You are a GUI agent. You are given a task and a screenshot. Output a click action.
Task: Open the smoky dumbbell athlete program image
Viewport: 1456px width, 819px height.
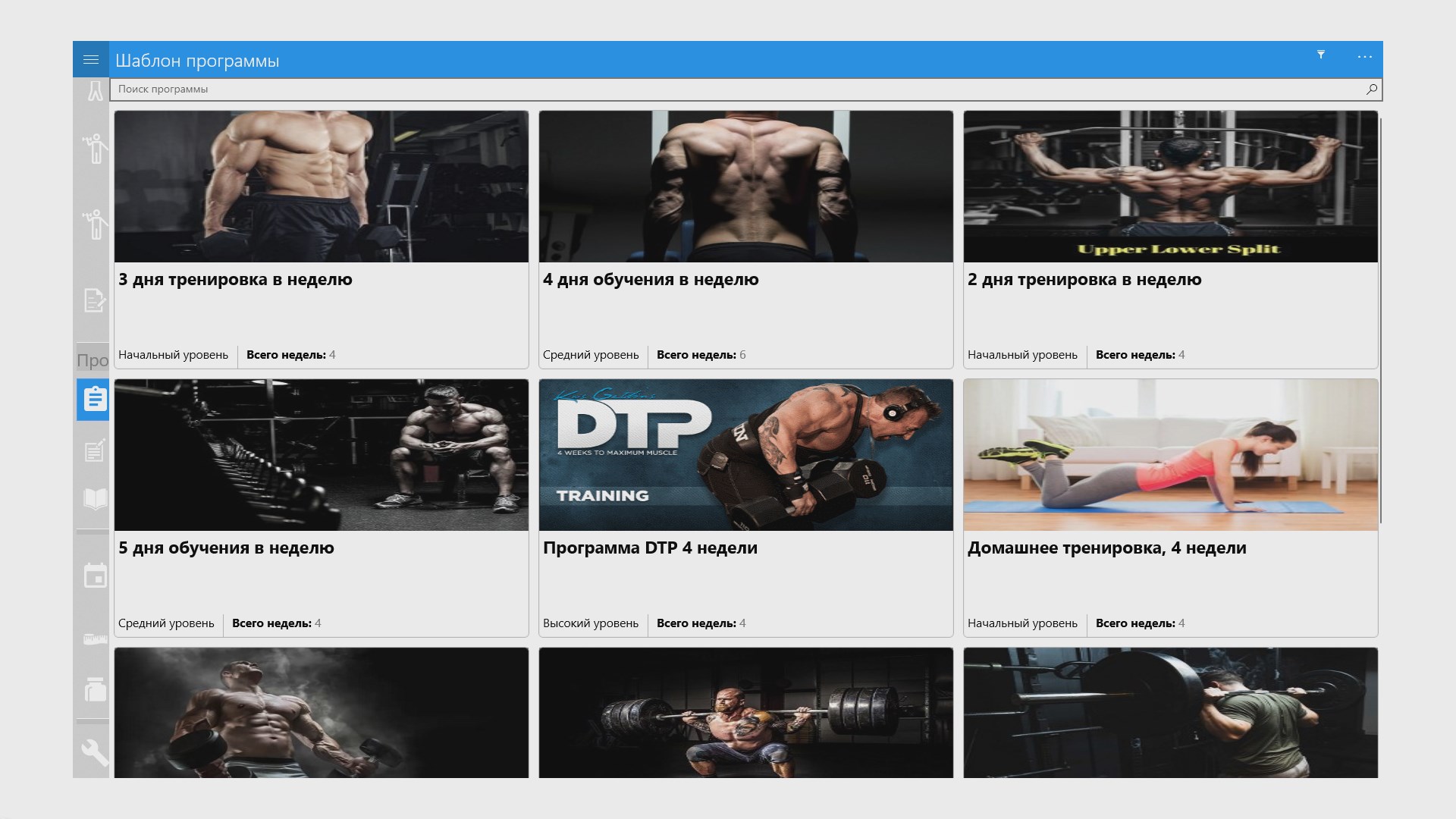tap(322, 713)
